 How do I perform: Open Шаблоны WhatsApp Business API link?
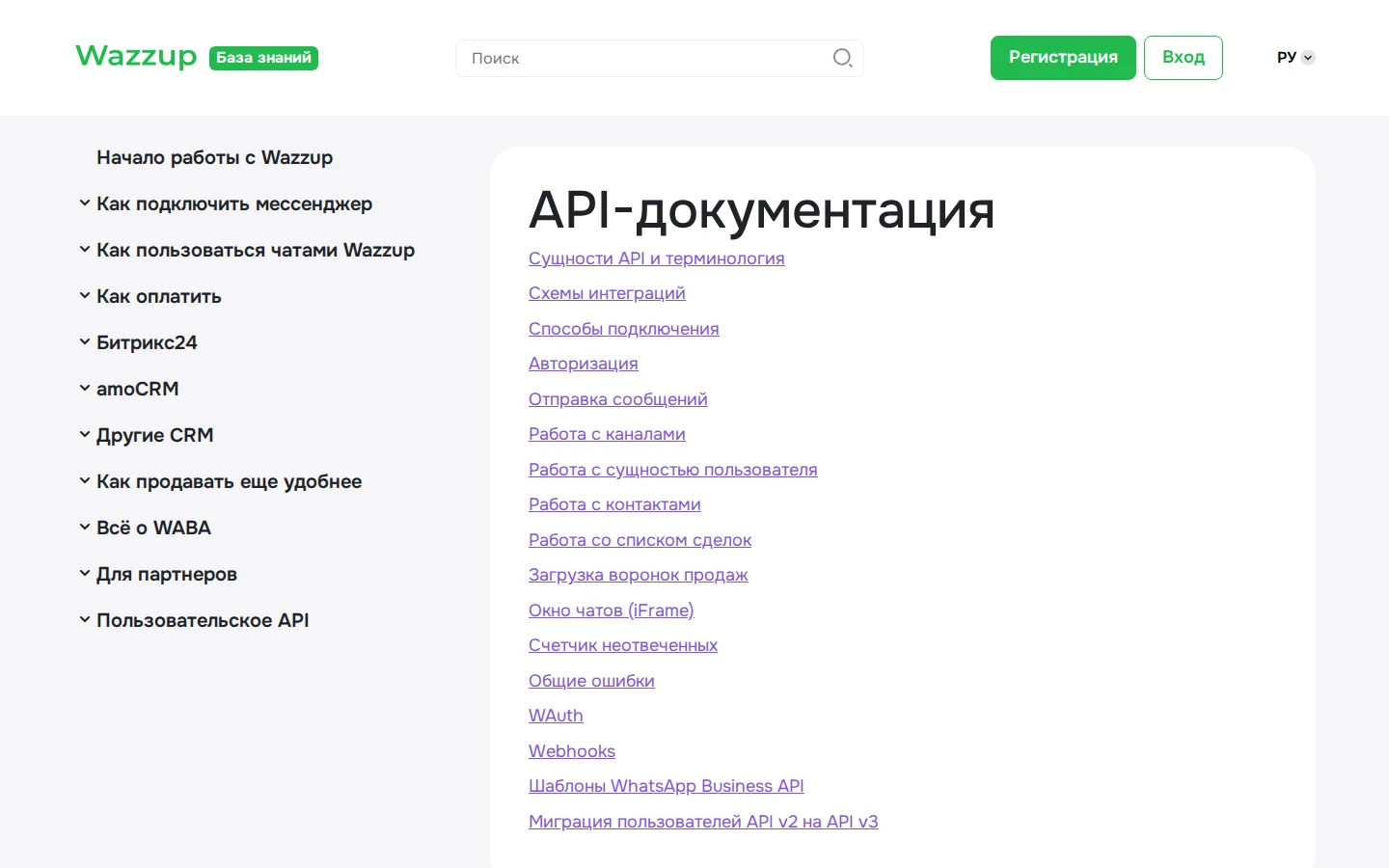pyautogui.click(x=667, y=786)
